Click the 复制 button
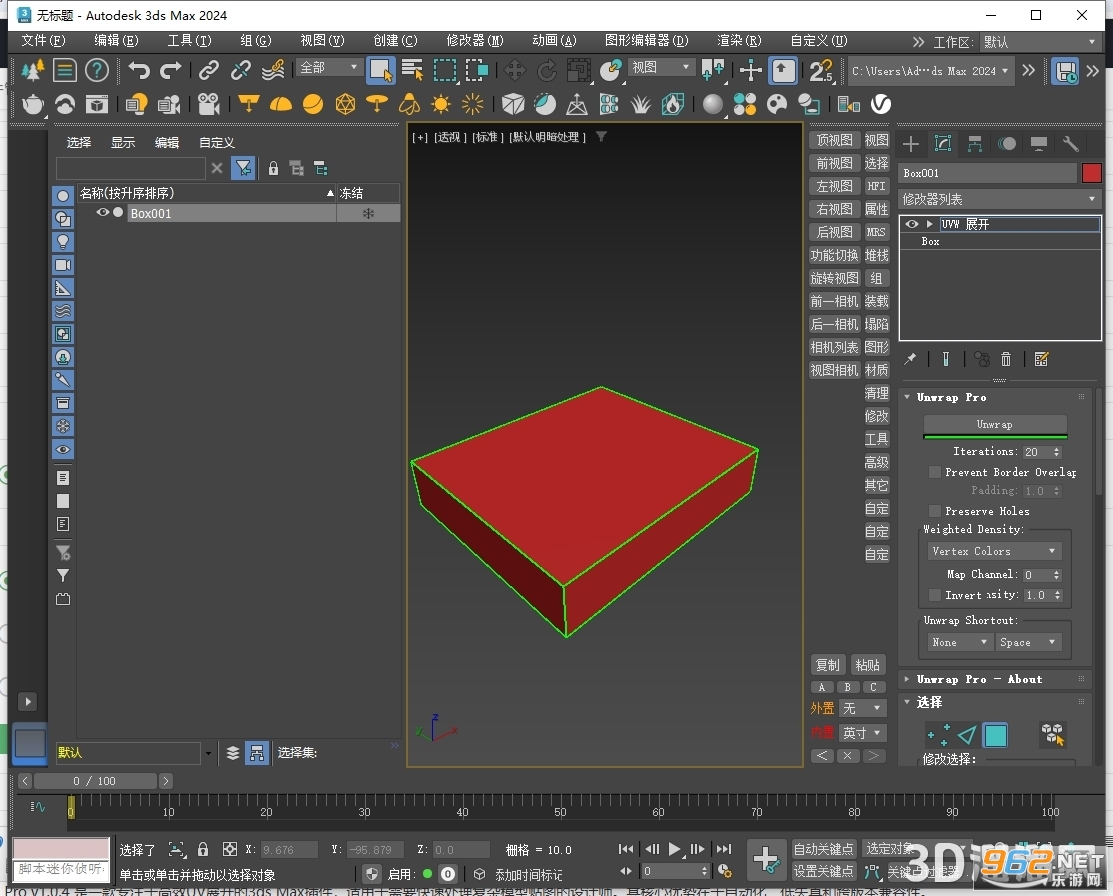Image resolution: width=1113 pixels, height=896 pixels. pyautogui.click(x=828, y=665)
